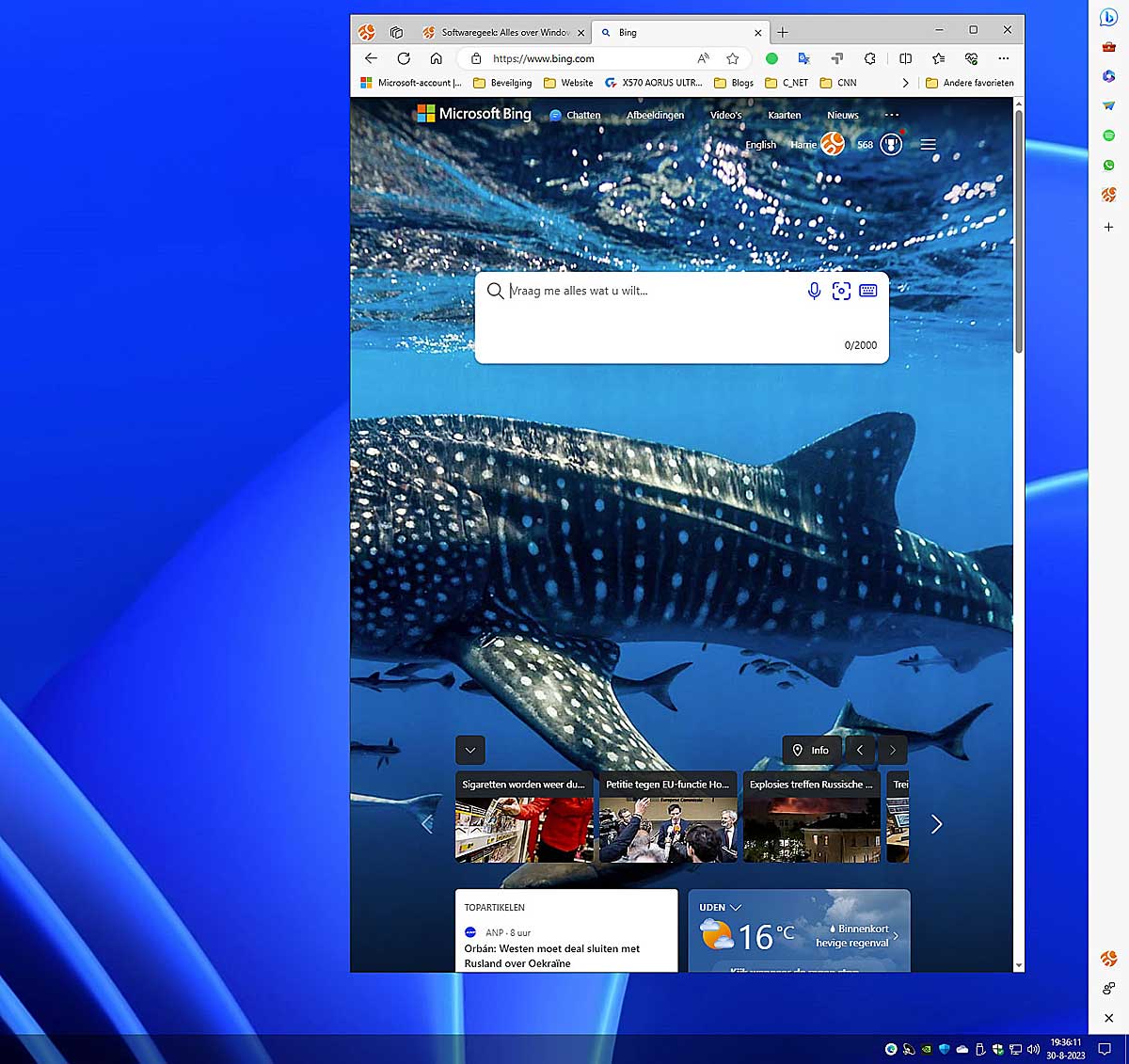The width and height of the screenshot is (1129, 1064).
Task: Toggle split screen view
Action: click(x=905, y=58)
